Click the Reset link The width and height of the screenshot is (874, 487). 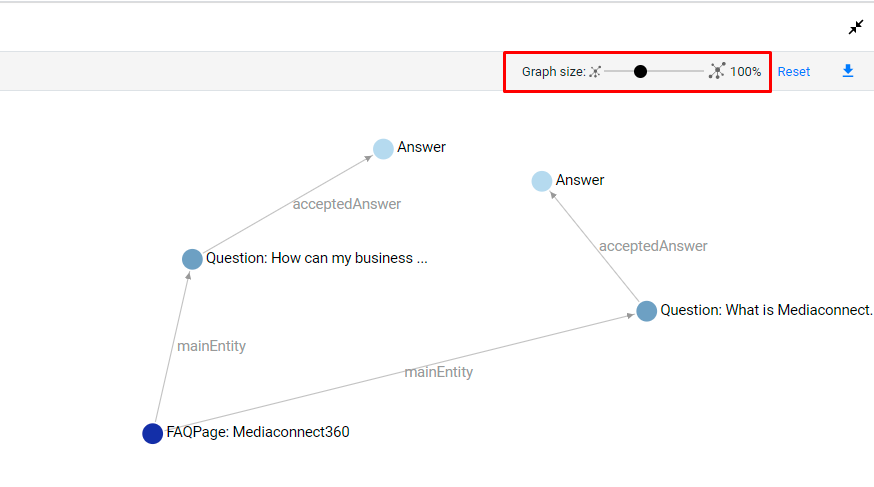point(794,71)
